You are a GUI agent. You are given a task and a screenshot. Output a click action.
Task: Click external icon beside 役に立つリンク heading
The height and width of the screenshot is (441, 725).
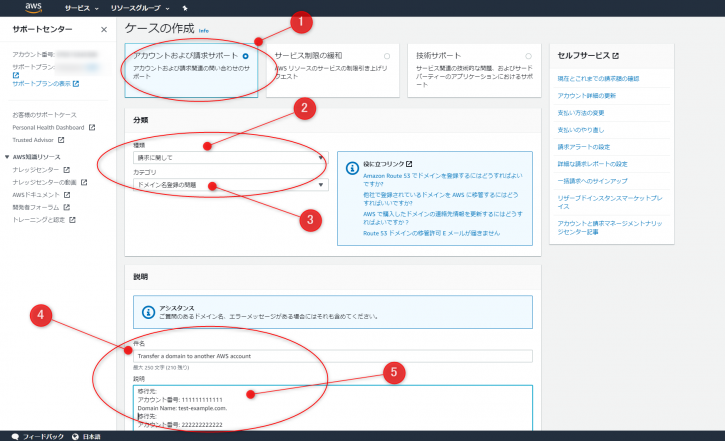pyautogui.click(x=409, y=164)
